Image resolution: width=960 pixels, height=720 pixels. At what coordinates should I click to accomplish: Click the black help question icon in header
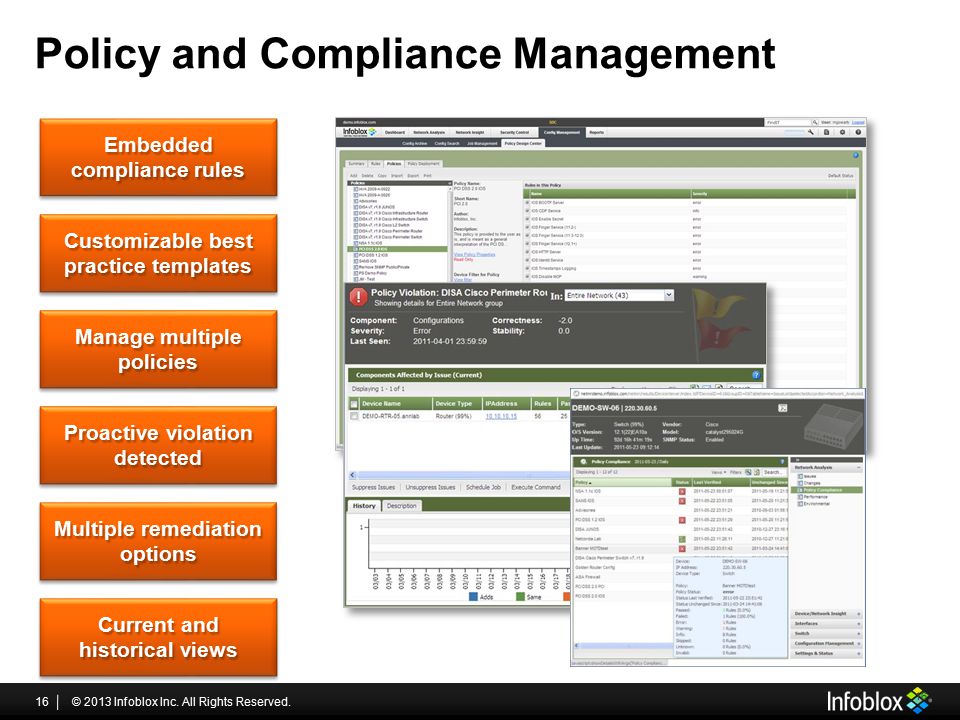tap(858, 132)
